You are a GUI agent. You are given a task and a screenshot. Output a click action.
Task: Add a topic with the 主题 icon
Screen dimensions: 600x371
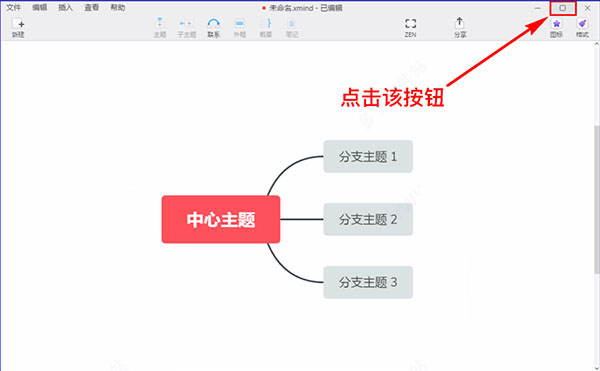(160, 28)
